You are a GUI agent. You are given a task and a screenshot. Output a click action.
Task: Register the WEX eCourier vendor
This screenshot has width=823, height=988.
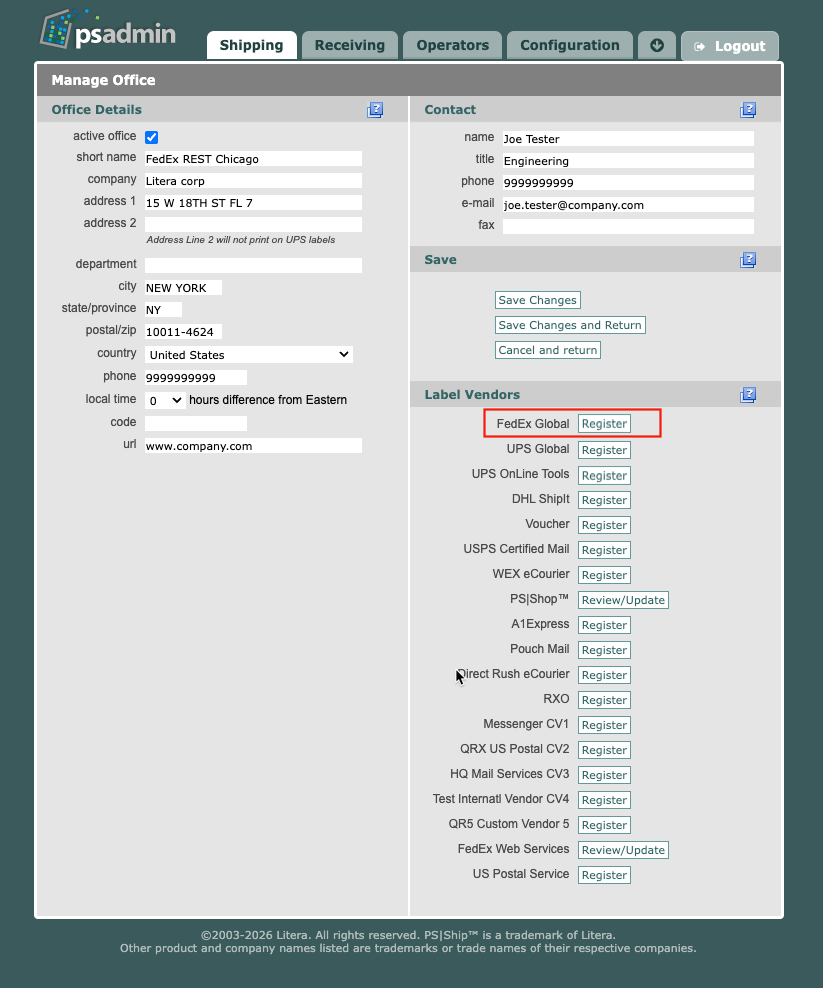click(604, 575)
